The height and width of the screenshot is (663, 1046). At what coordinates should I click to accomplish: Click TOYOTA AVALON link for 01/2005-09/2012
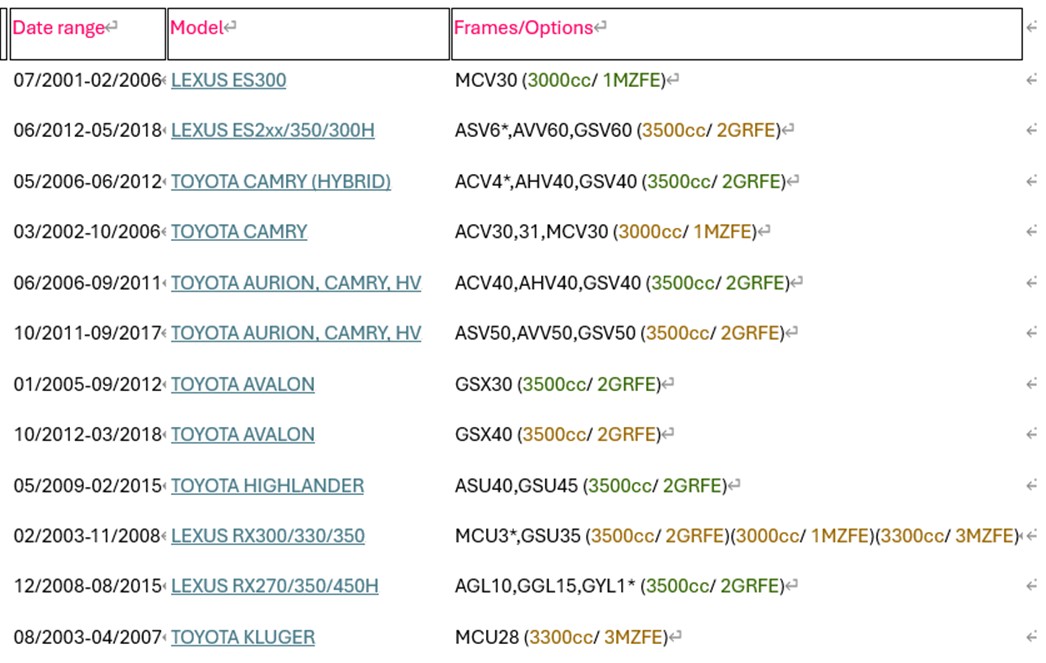243,384
